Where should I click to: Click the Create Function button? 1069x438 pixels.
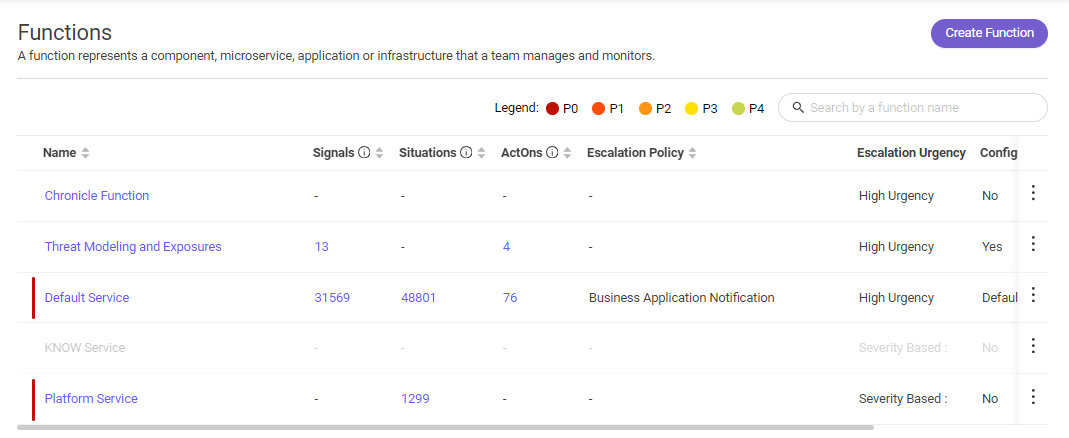(989, 33)
